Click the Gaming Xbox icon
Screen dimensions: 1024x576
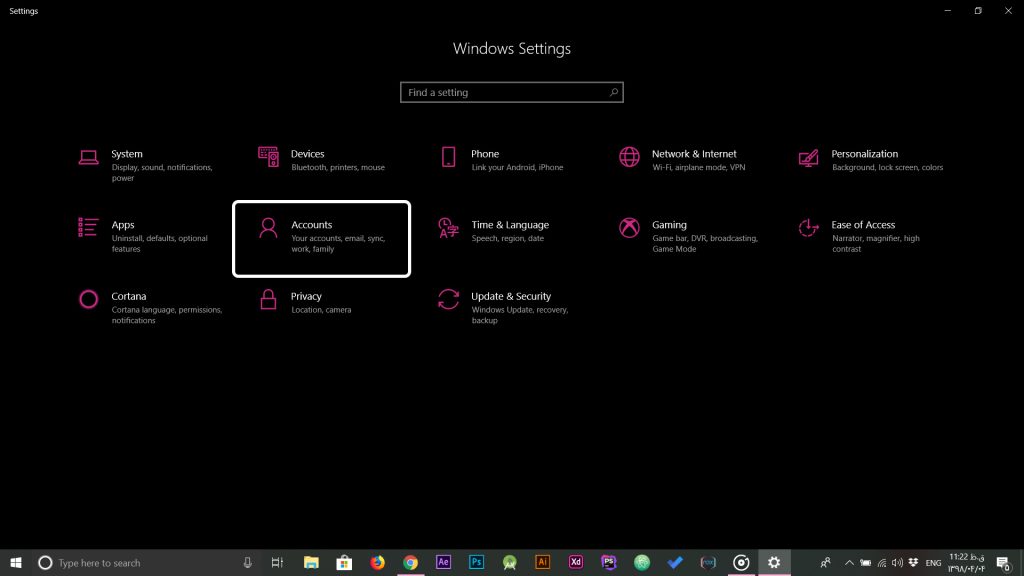click(x=629, y=228)
